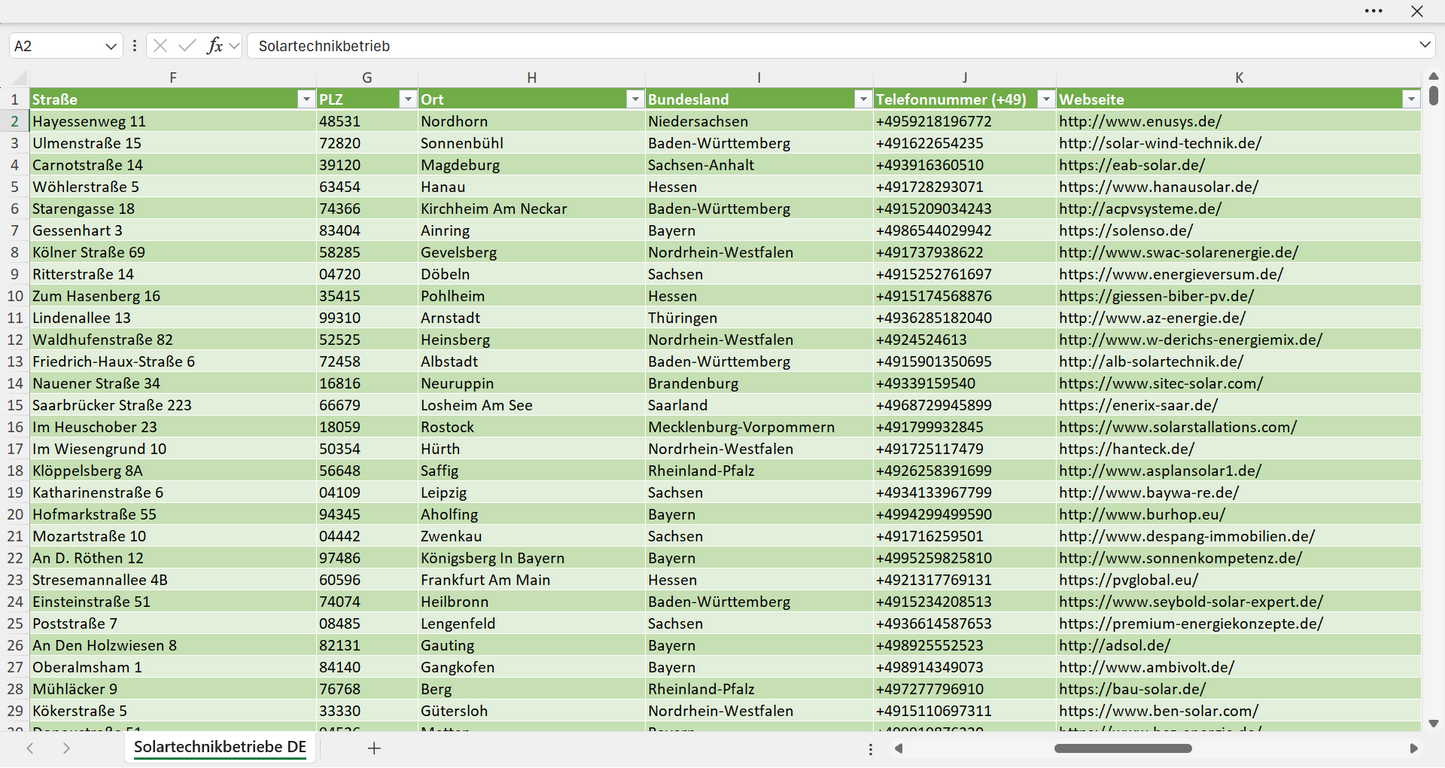The width and height of the screenshot is (1445, 768).
Task: Click the sheet tab bar splitter dots
Action: click(x=871, y=748)
